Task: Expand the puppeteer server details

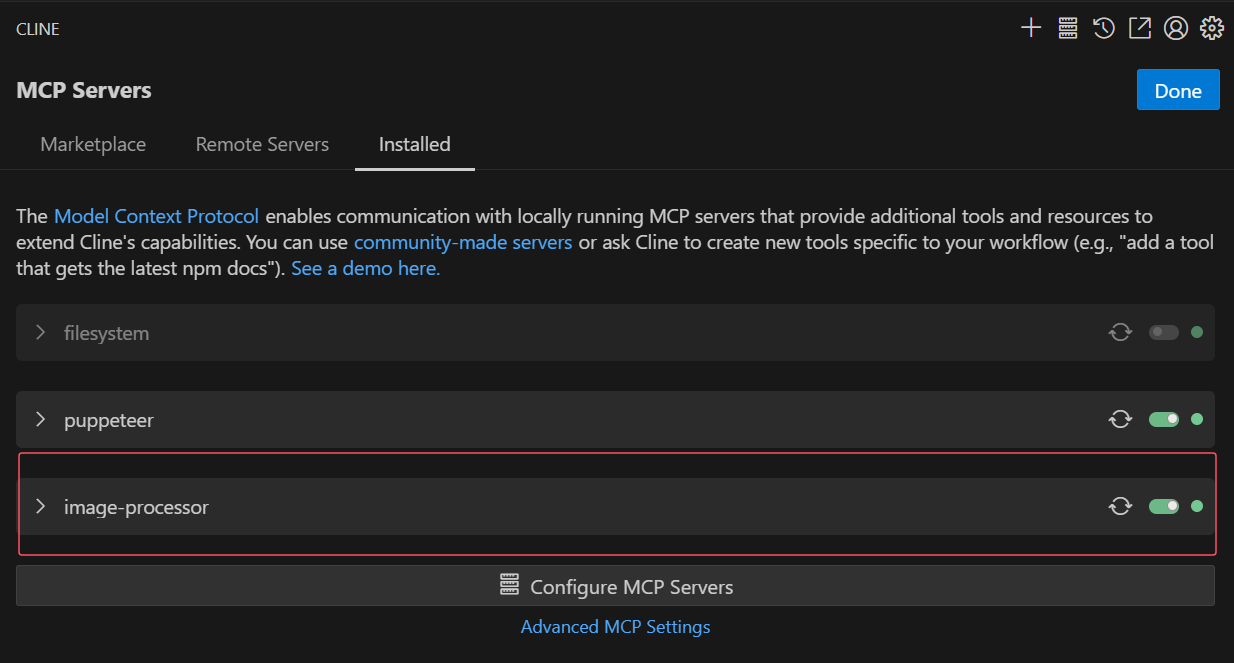Action: click(40, 419)
